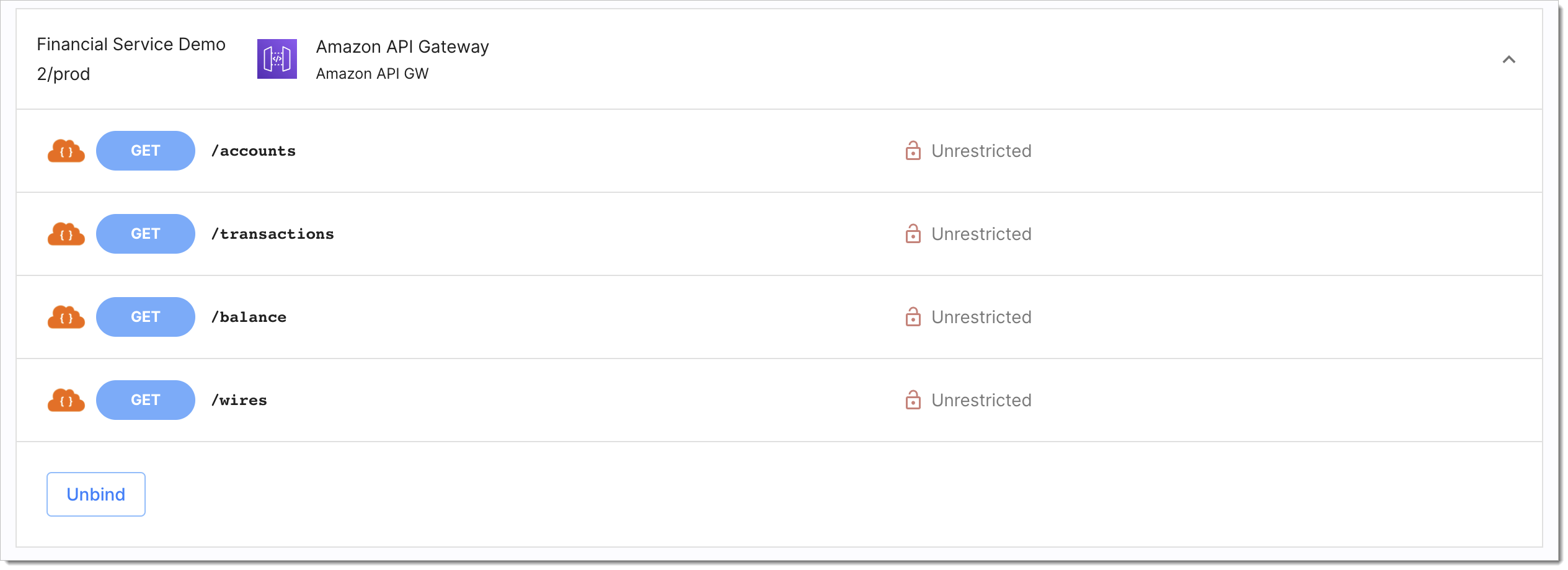Click the Unbind button
Screen dimensions: 1568x570
(96, 494)
